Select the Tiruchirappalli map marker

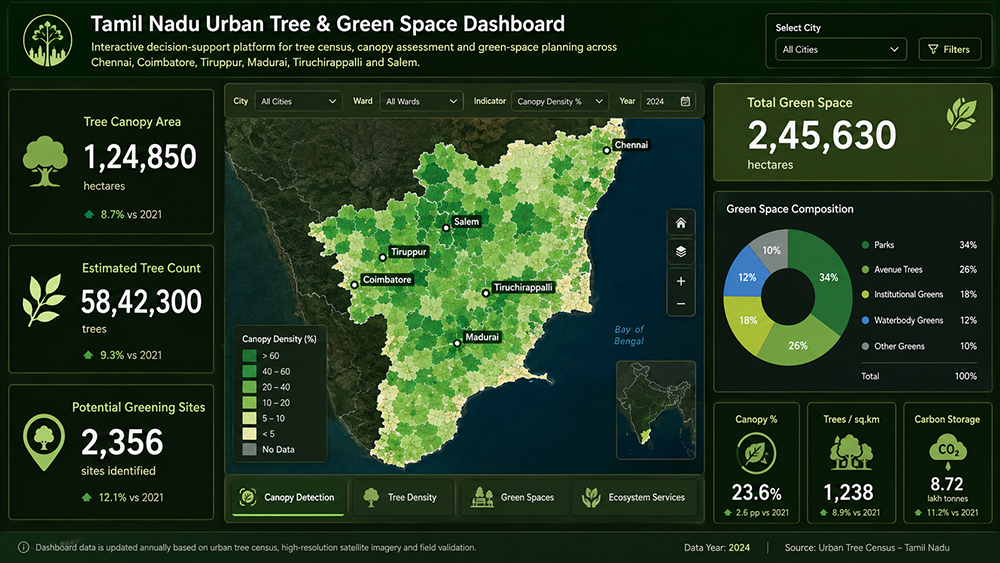(x=486, y=293)
